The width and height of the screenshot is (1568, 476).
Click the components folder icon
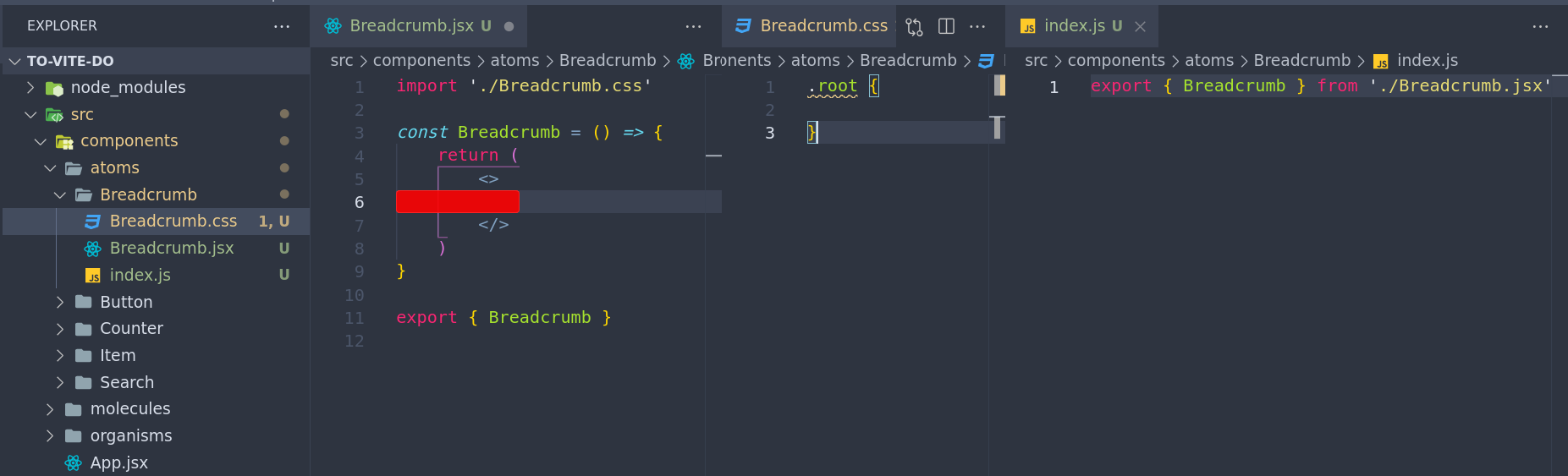[x=64, y=141]
